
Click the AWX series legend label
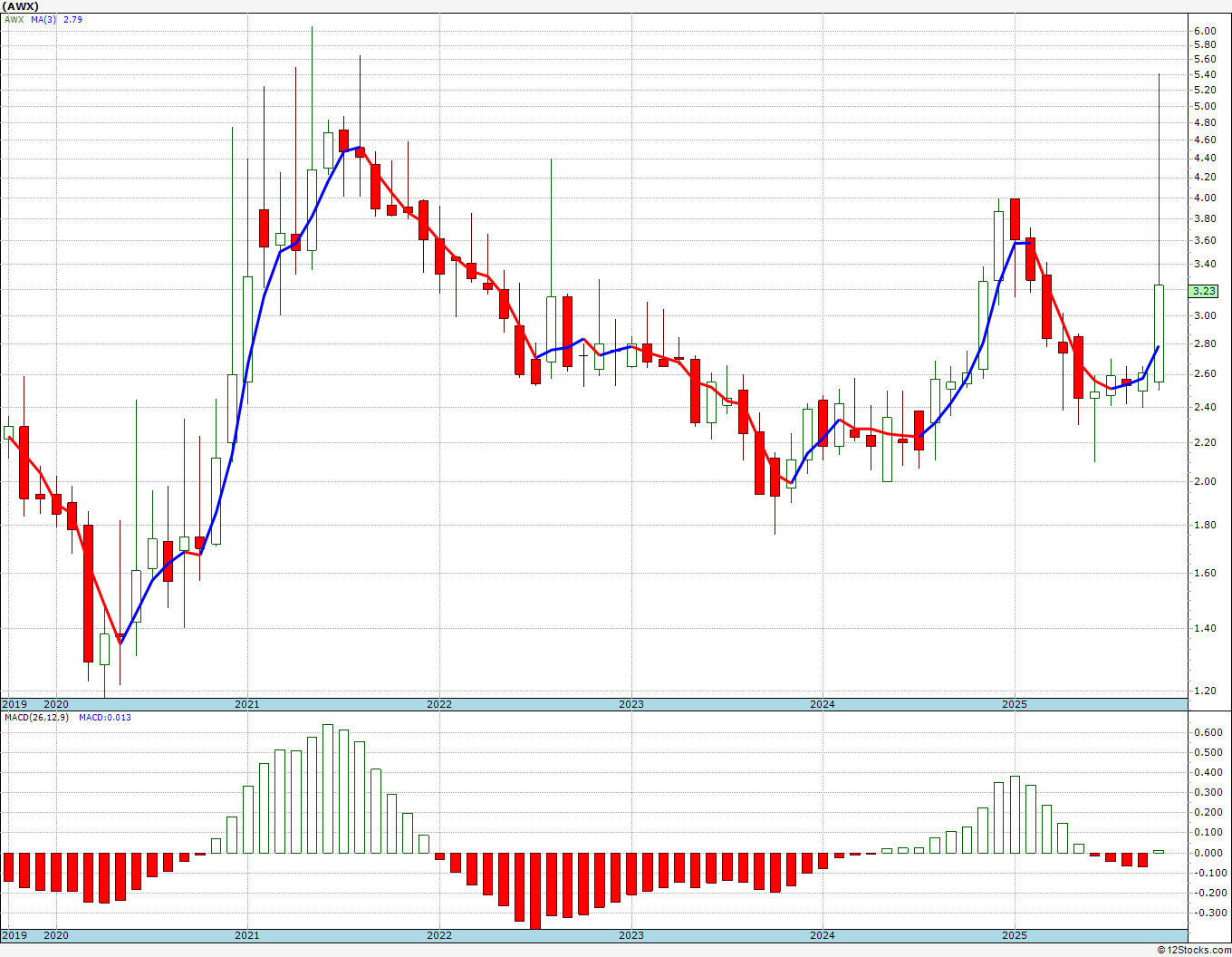pos(14,19)
